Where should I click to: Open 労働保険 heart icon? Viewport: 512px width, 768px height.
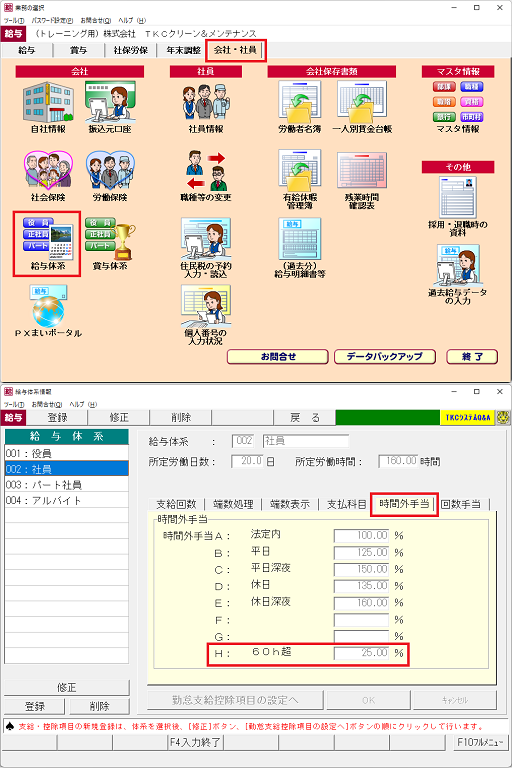coord(110,171)
